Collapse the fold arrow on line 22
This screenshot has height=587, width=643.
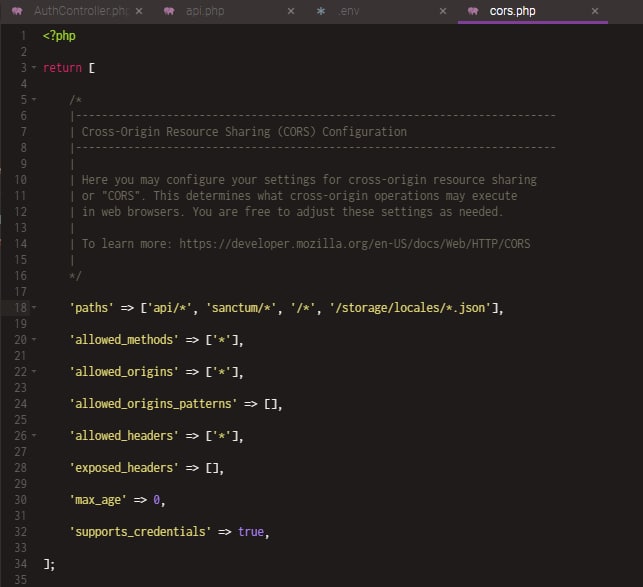point(34,371)
